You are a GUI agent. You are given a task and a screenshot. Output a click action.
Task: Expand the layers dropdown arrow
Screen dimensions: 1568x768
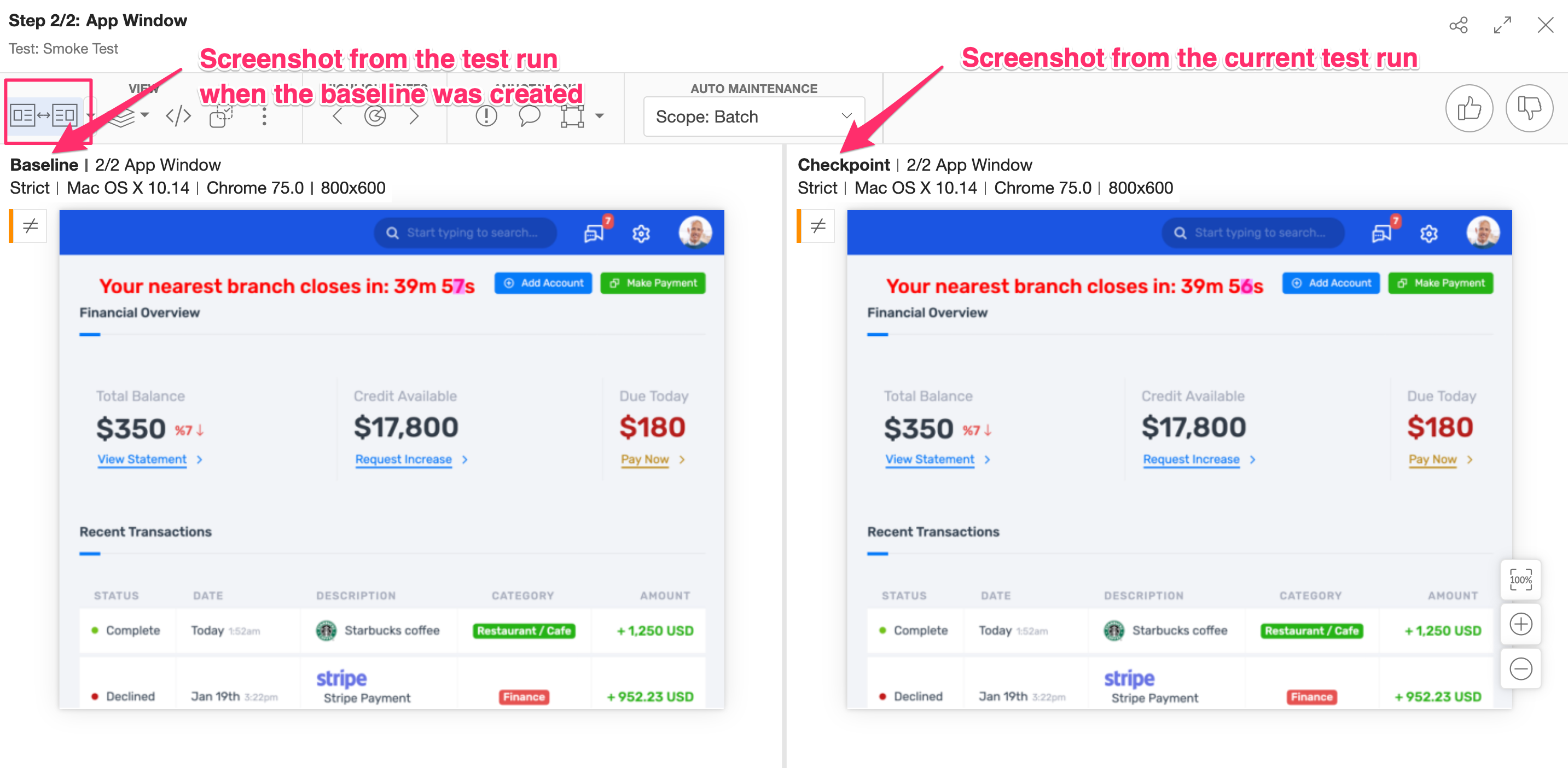144,115
